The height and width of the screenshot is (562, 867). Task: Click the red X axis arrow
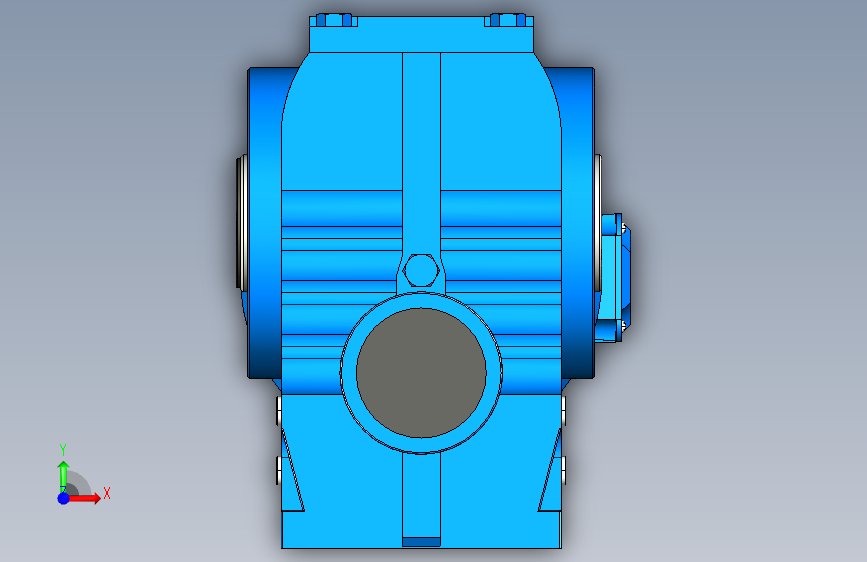pyautogui.click(x=83, y=498)
